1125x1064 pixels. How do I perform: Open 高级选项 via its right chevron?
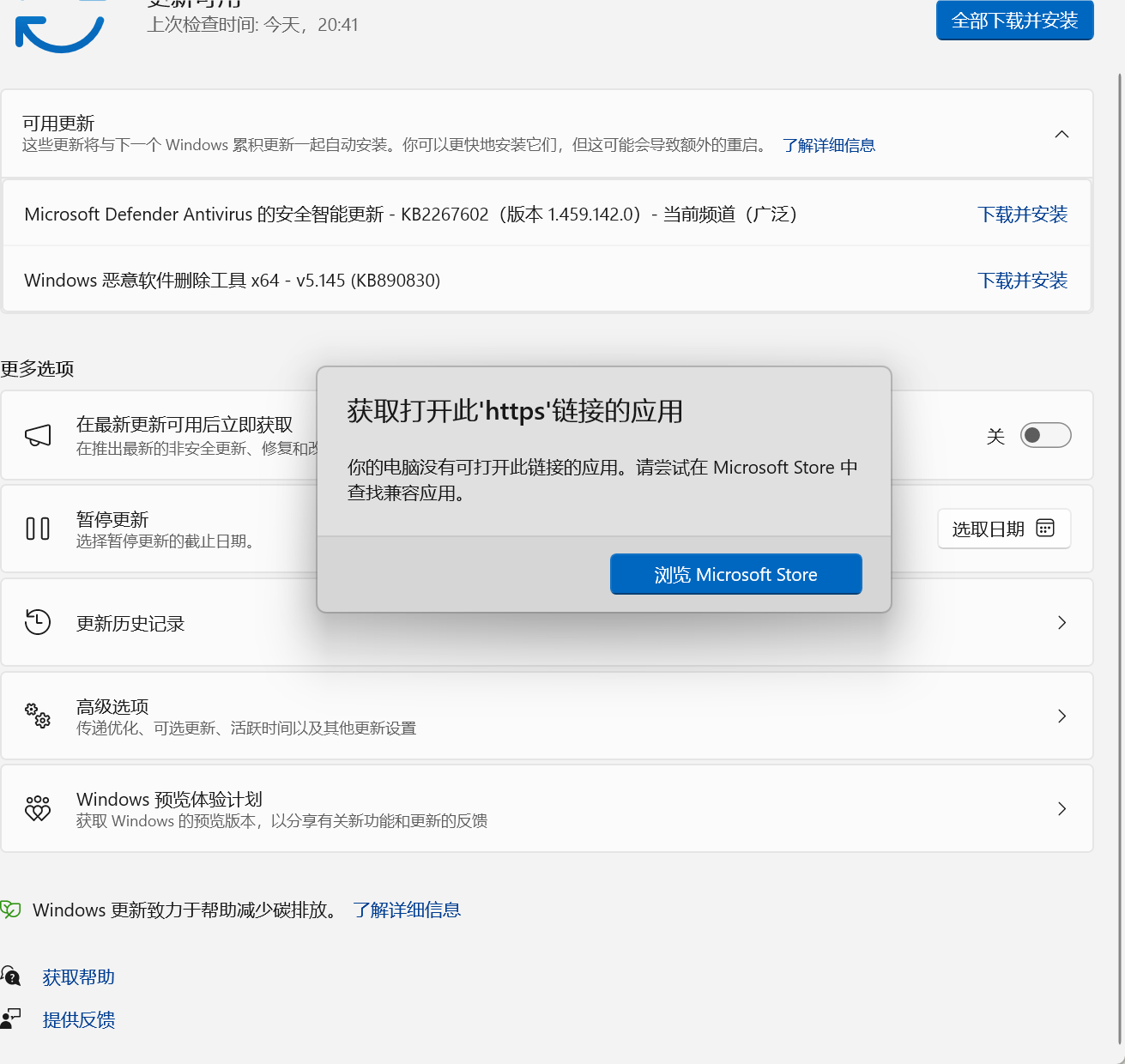pos(1061,716)
